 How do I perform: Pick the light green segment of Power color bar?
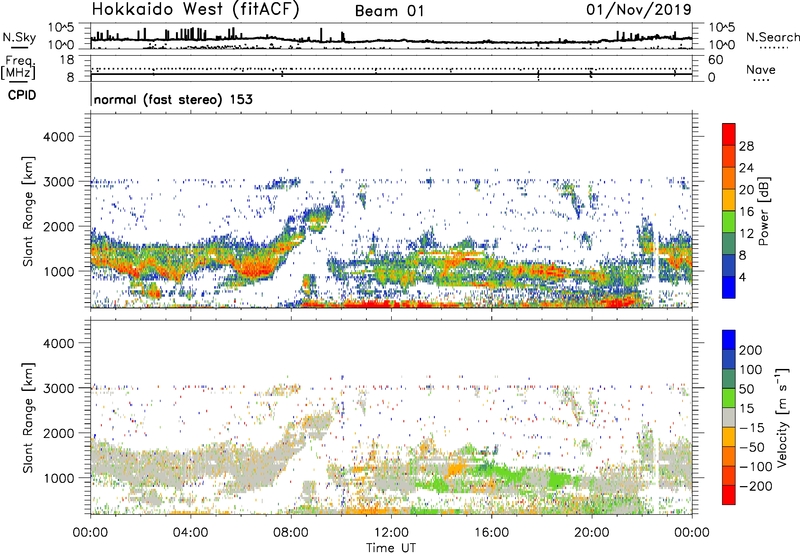729,222
